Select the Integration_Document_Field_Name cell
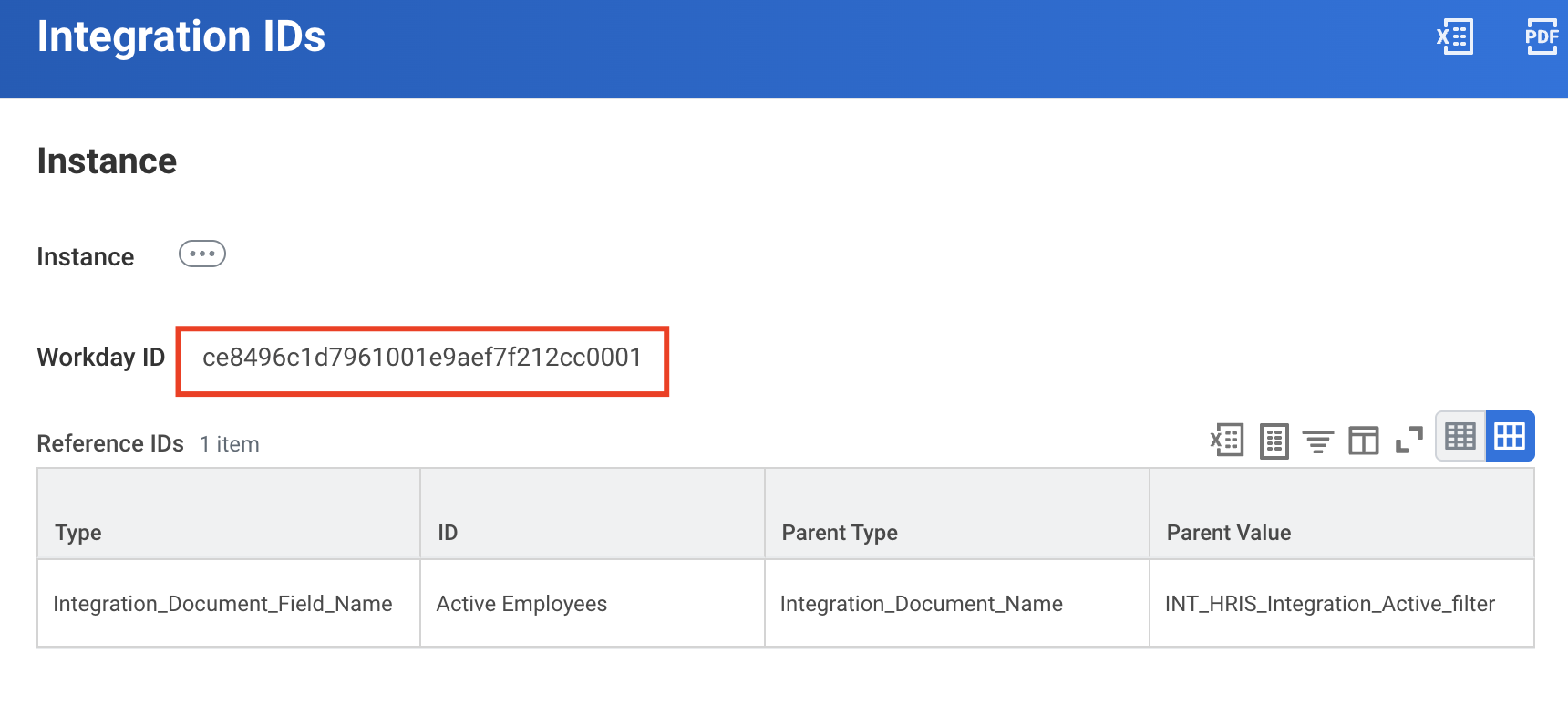The width and height of the screenshot is (1568, 706). (222, 604)
